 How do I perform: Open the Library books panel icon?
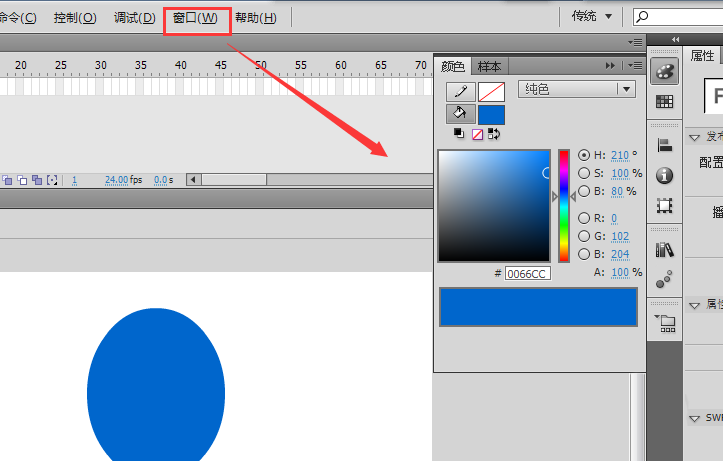[x=664, y=249]
